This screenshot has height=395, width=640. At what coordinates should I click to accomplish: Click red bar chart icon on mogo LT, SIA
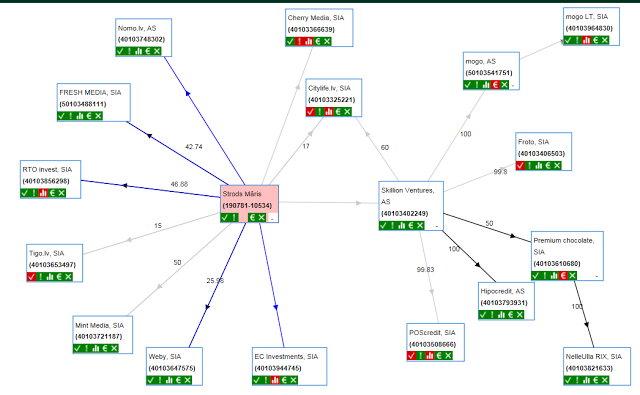(x=587, y=40)
